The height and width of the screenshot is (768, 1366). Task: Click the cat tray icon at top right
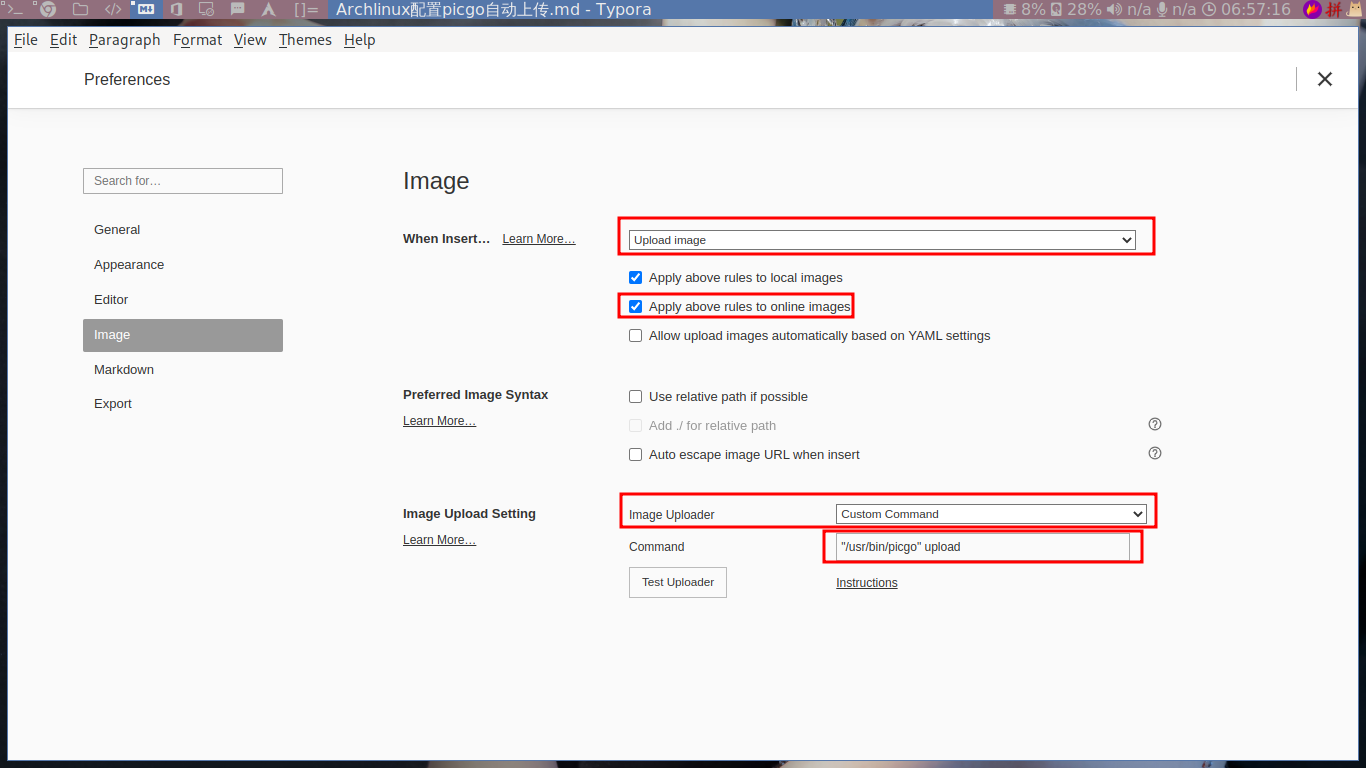[1355, 9]
